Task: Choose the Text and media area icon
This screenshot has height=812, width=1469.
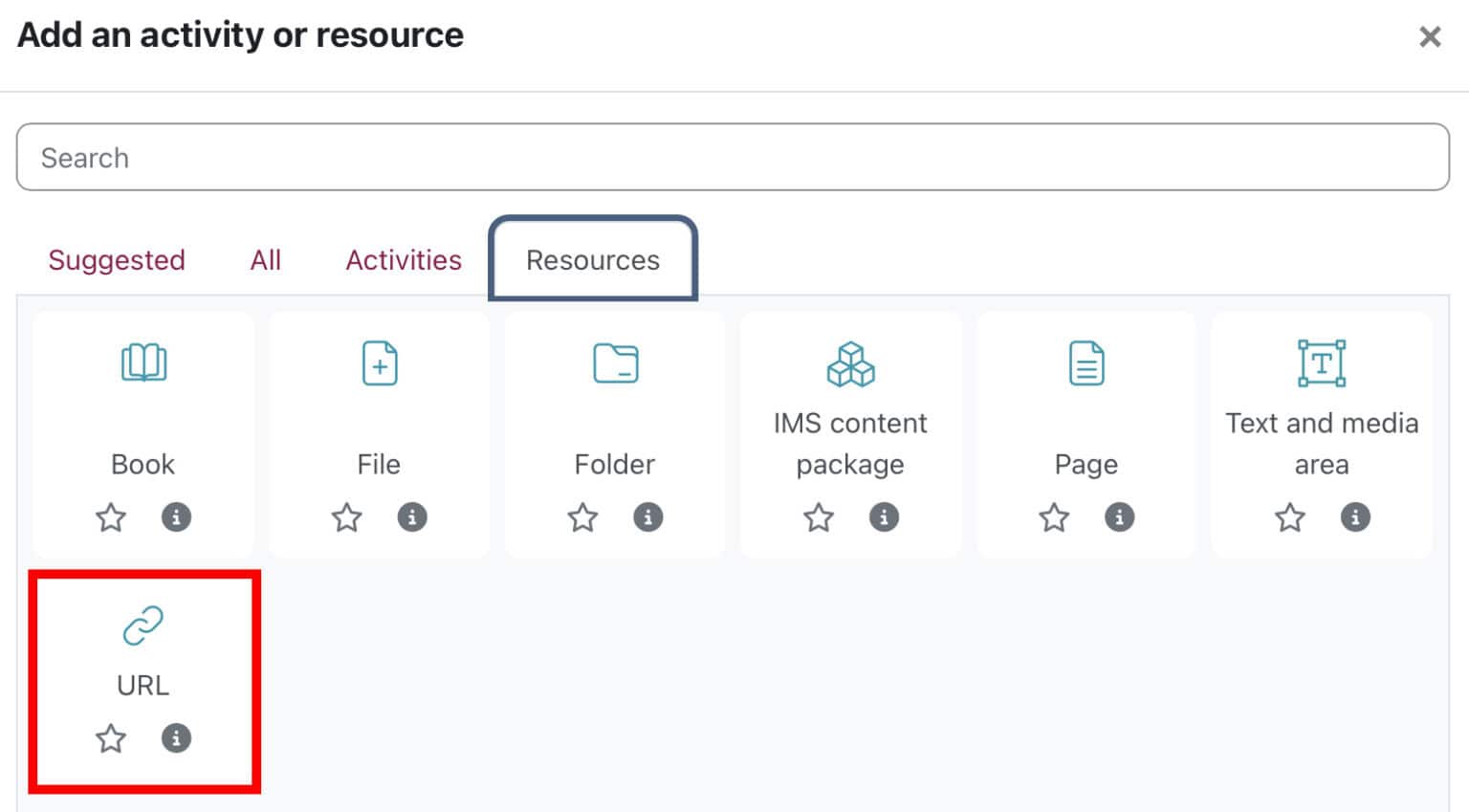Action: pos(1322,363)
